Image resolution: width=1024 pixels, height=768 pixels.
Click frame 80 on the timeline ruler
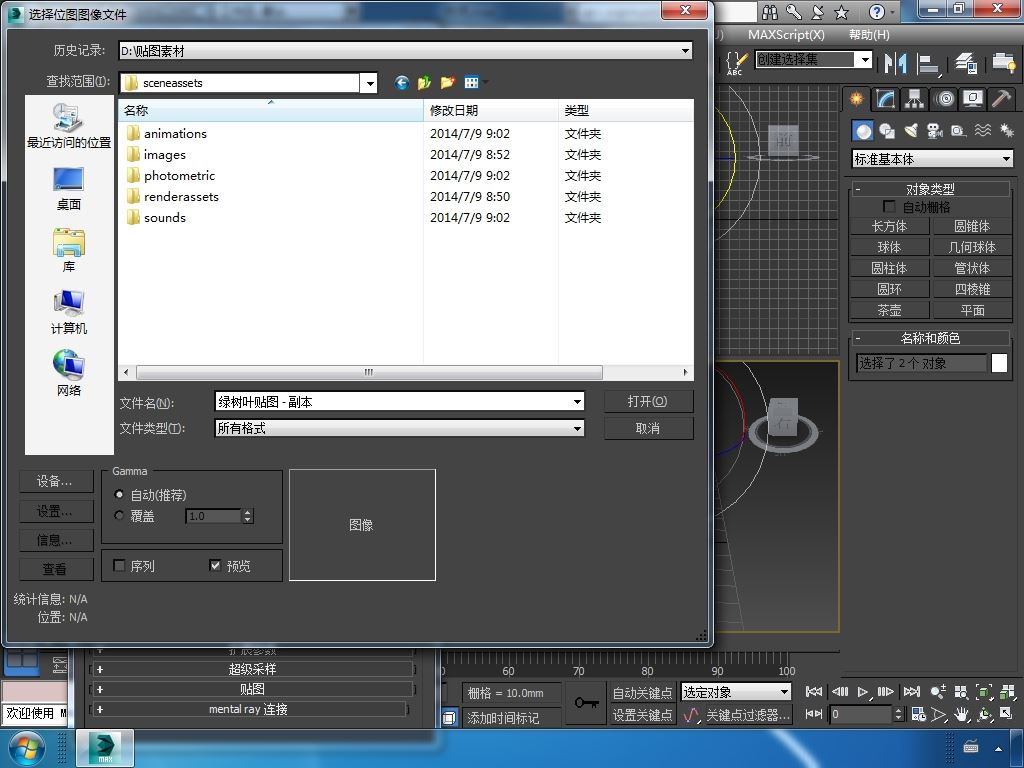tap(647, 671)
